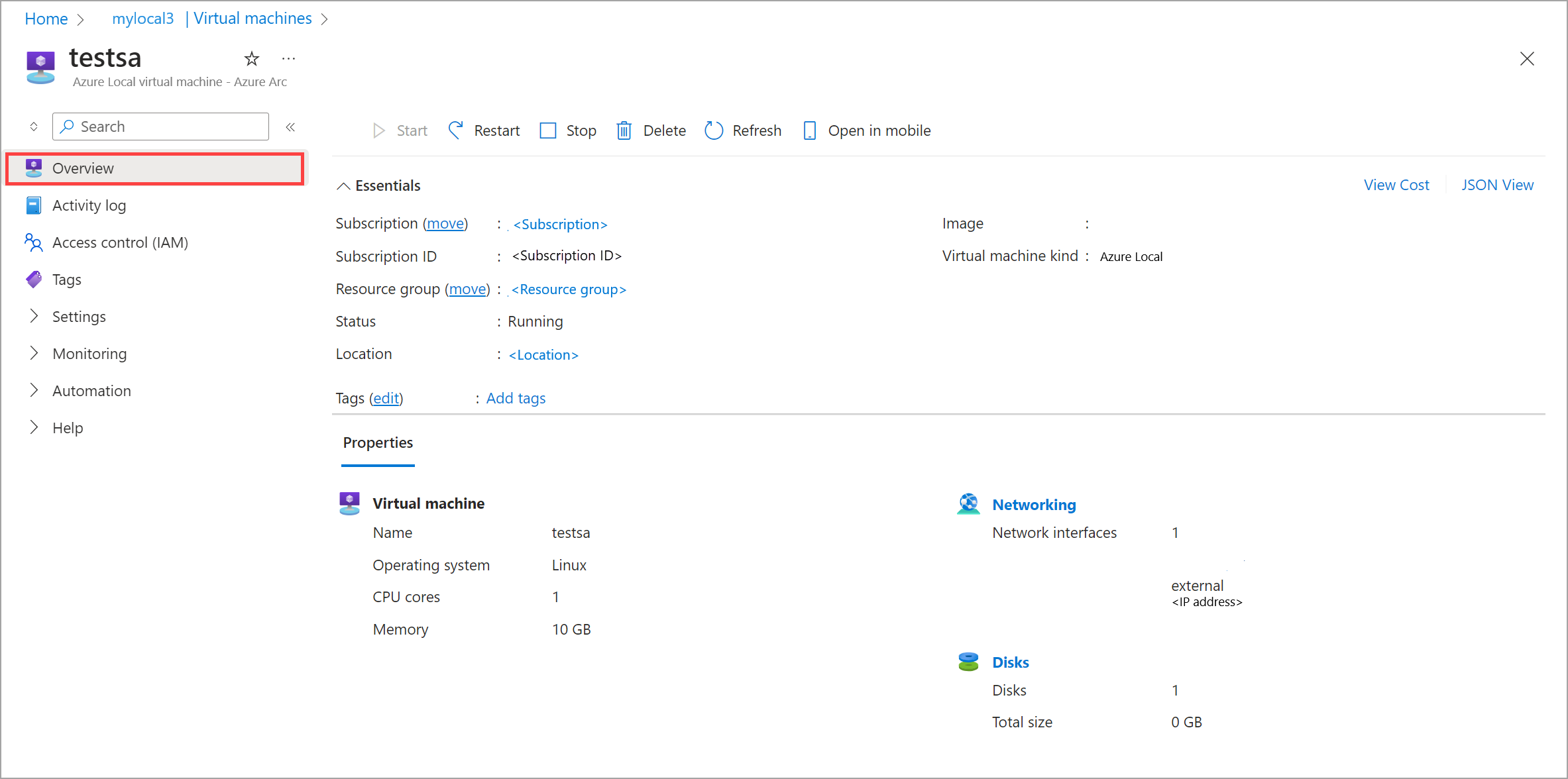Open the more actions ellipsis menu
Screen dimensions: 1568x779
[x=288, y=58]
